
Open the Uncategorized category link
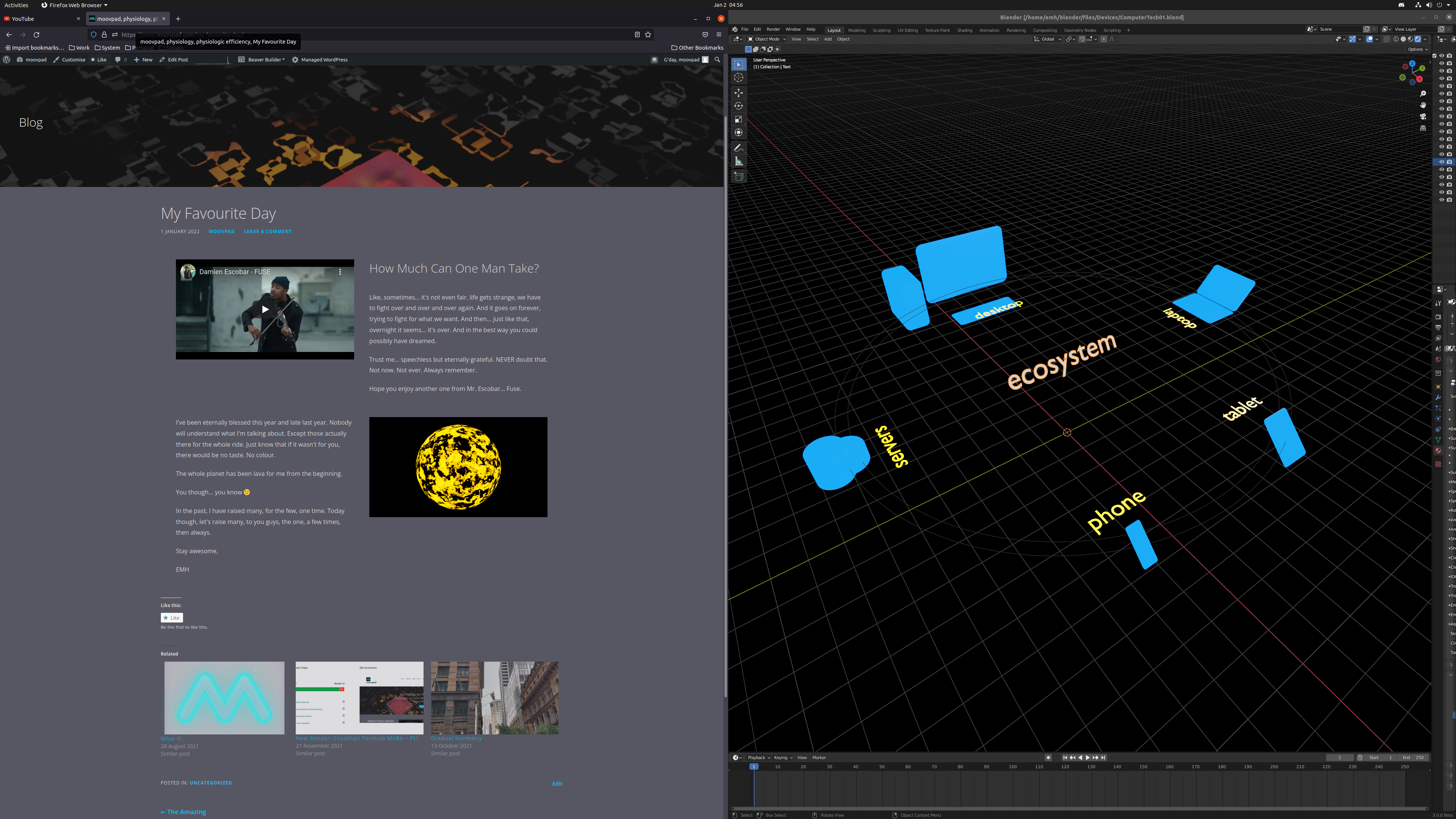[x=210, y=783]
